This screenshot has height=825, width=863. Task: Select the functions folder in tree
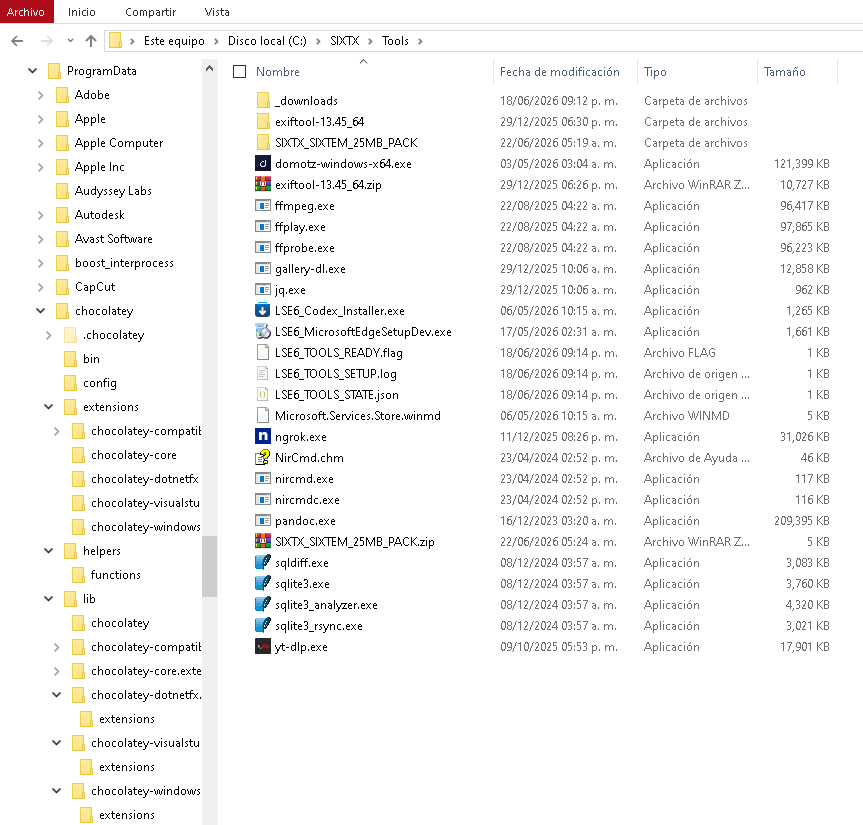coord(116,575)
